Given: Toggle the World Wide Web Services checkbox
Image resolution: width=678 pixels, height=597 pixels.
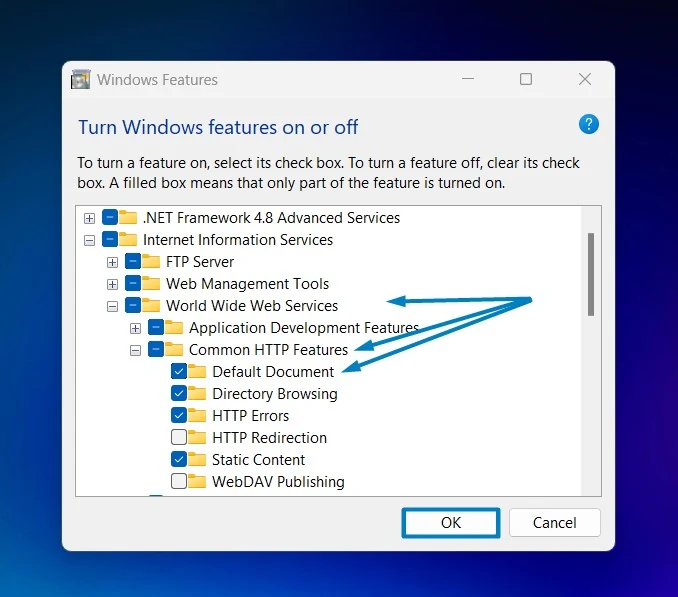Looking at the screenshot, I should [x=133, y=305].
